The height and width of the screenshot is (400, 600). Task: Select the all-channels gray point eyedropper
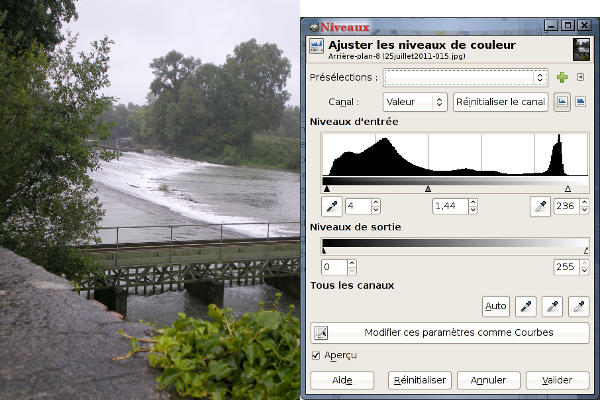551,306
